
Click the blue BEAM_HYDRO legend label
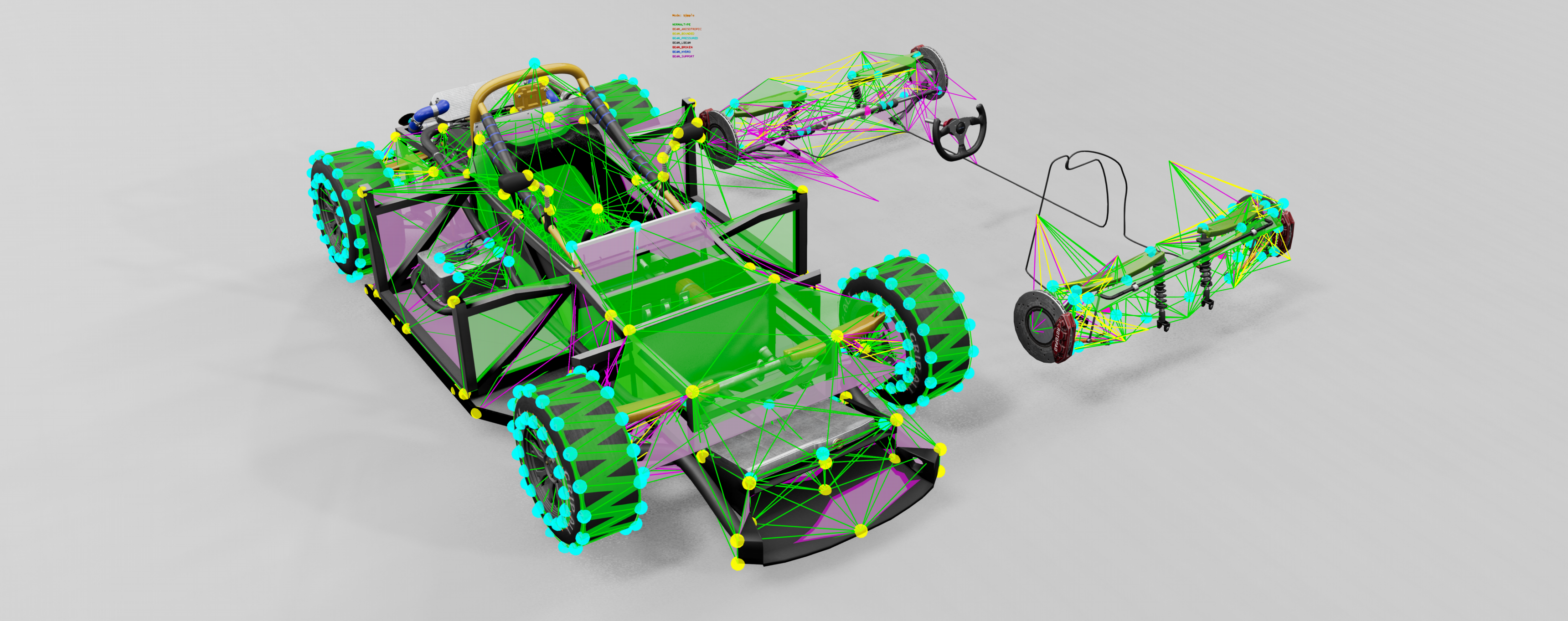[681, 51]
